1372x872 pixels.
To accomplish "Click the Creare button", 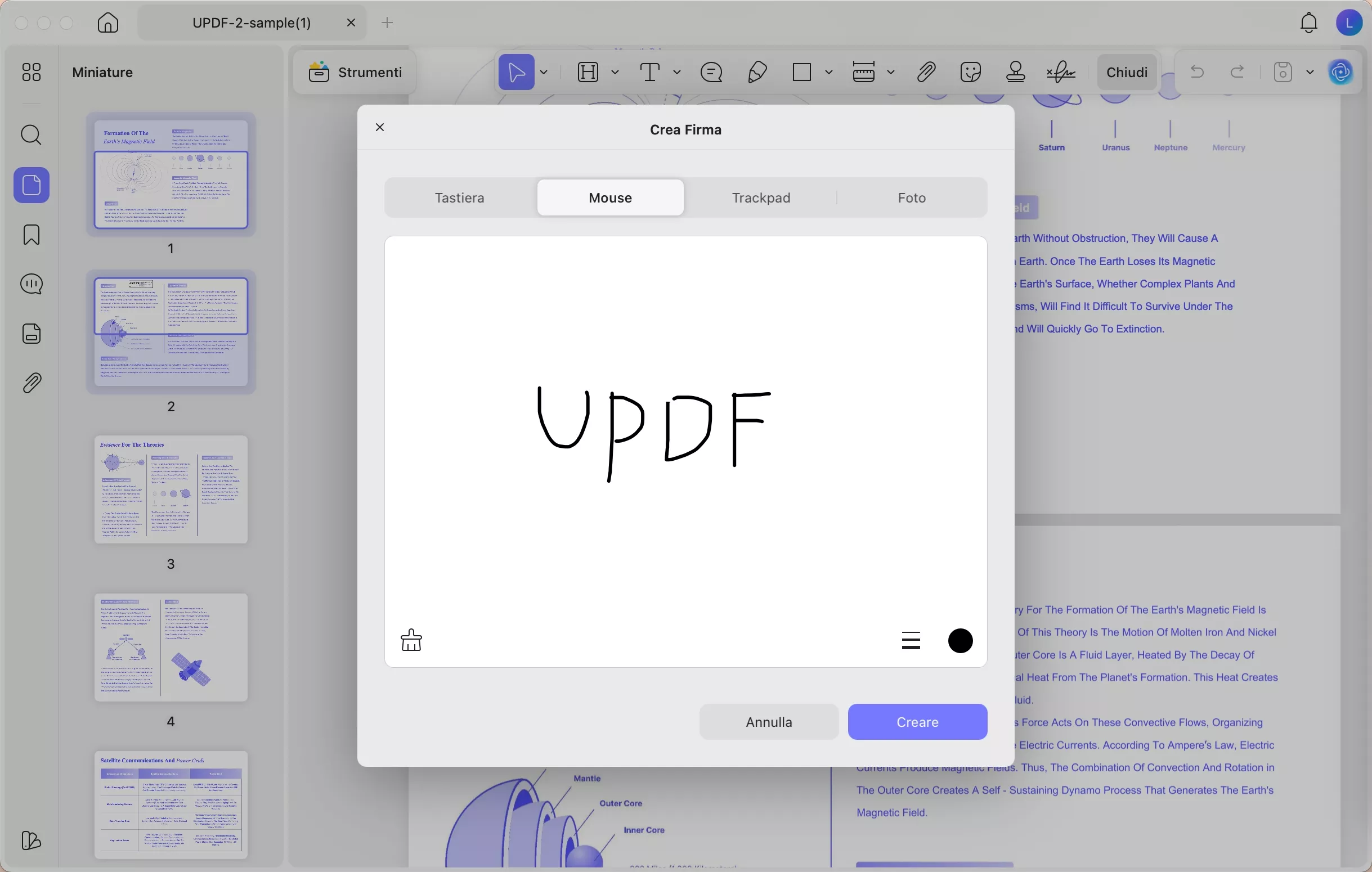I will click(x=917, y=722).
